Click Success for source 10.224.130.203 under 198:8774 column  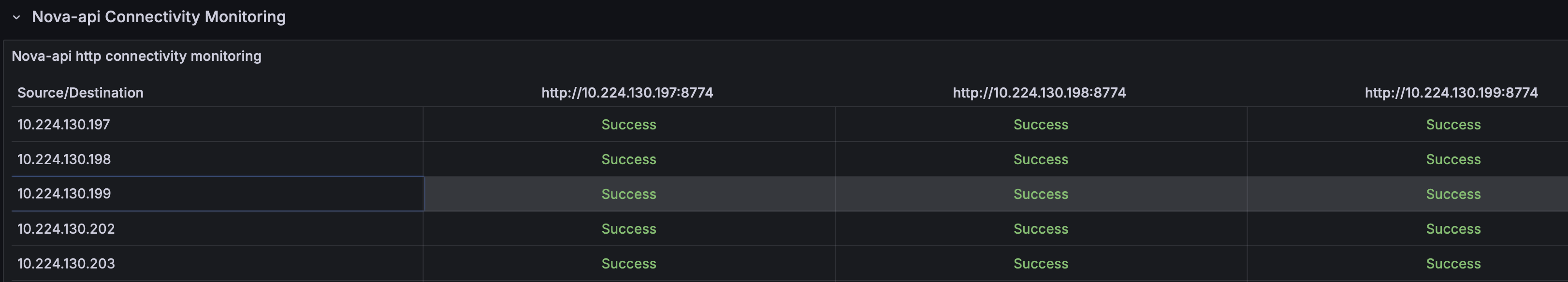pos(1041,263)
